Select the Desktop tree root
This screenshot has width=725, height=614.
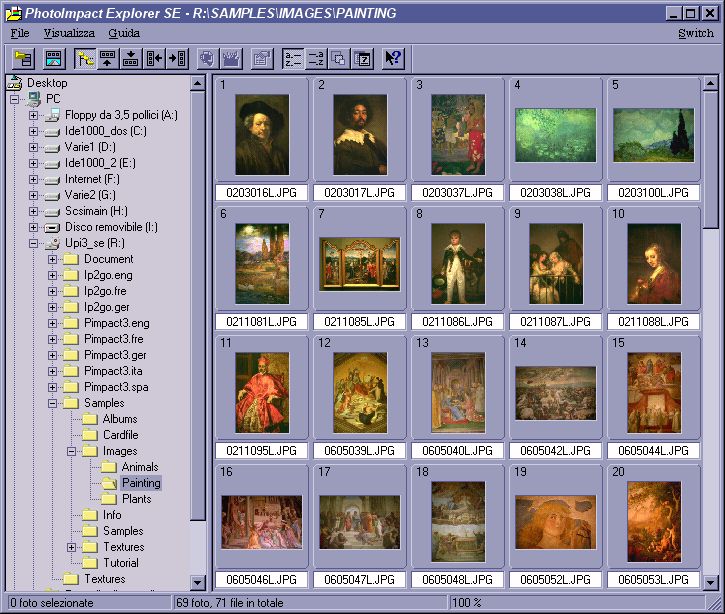point(47,83)
